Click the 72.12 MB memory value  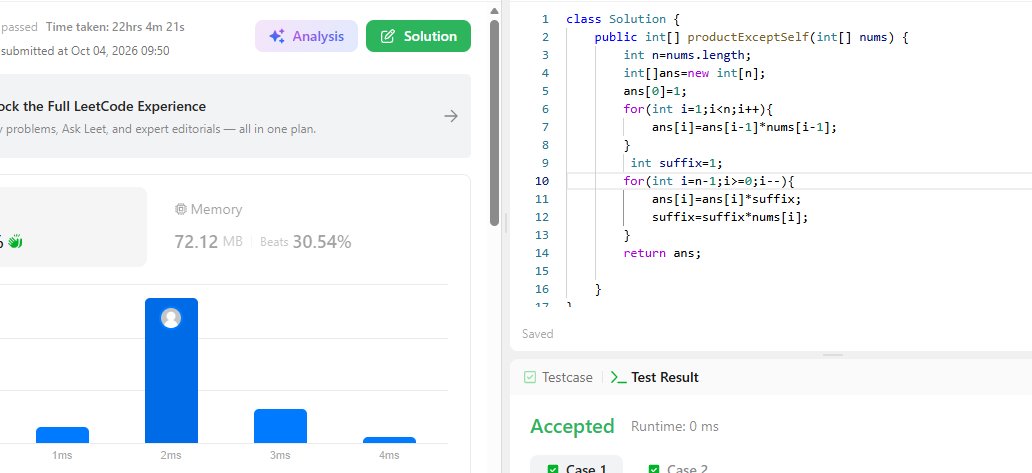tap(208, 241)
